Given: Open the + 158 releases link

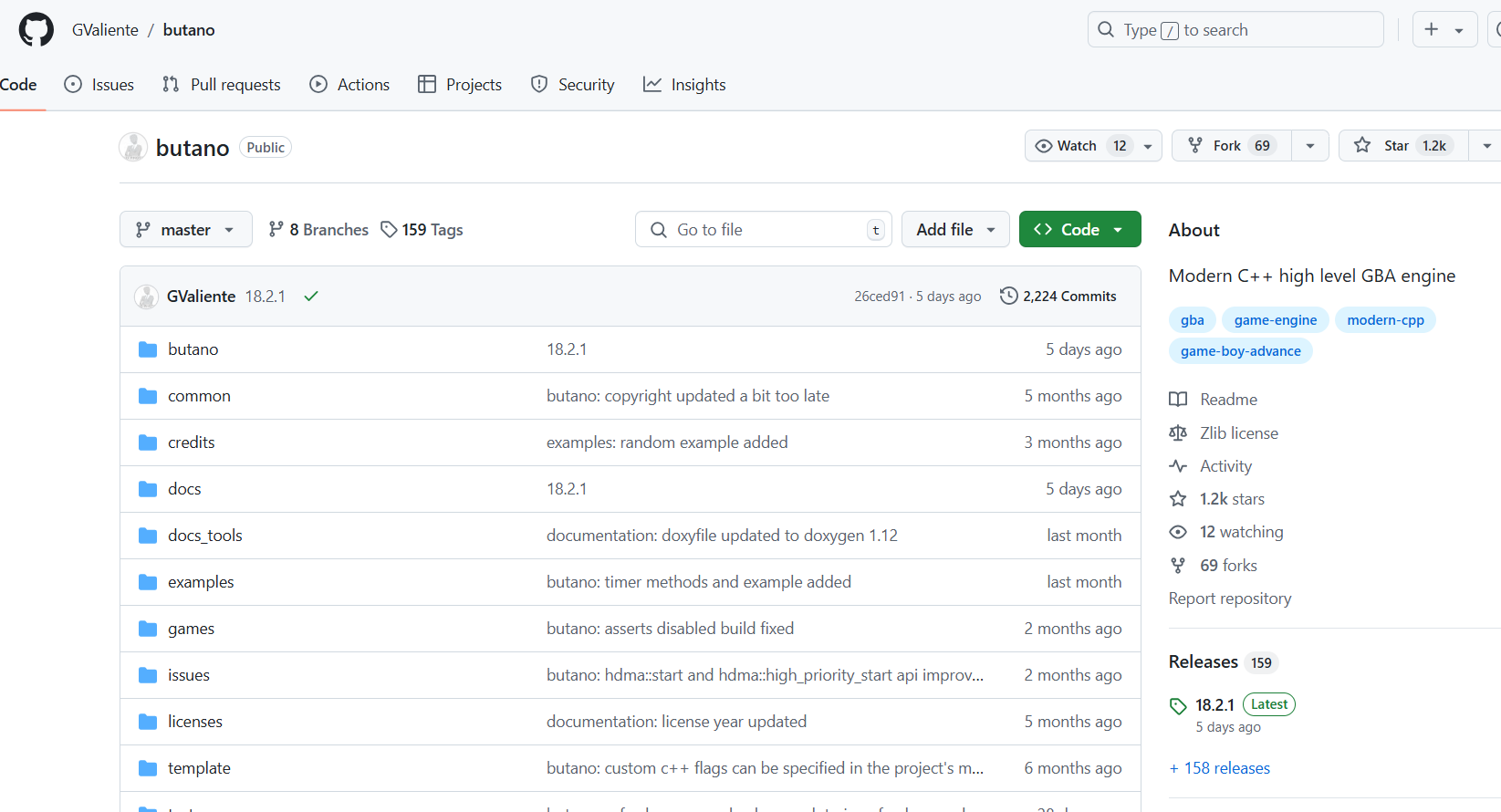Looking at the screenshot, I should (x=1220, y=768).
